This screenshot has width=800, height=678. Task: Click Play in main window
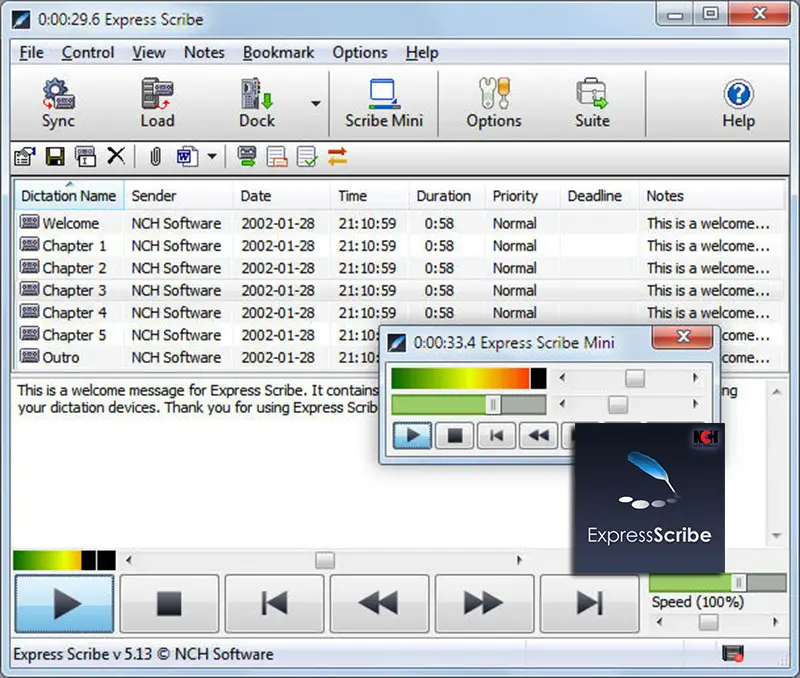click(64, 604)
